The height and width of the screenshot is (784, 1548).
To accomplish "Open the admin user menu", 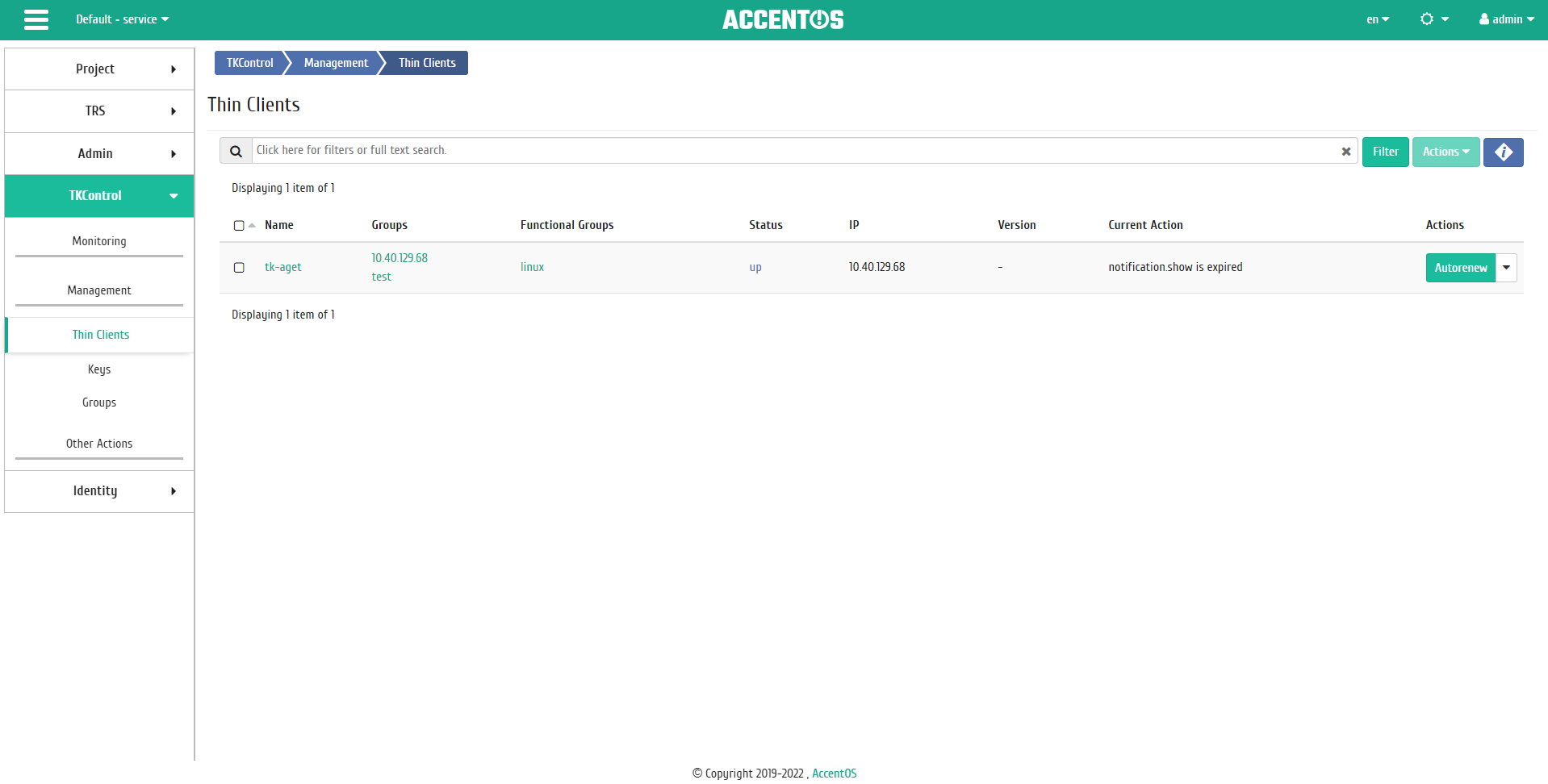I will [1506, 19].
